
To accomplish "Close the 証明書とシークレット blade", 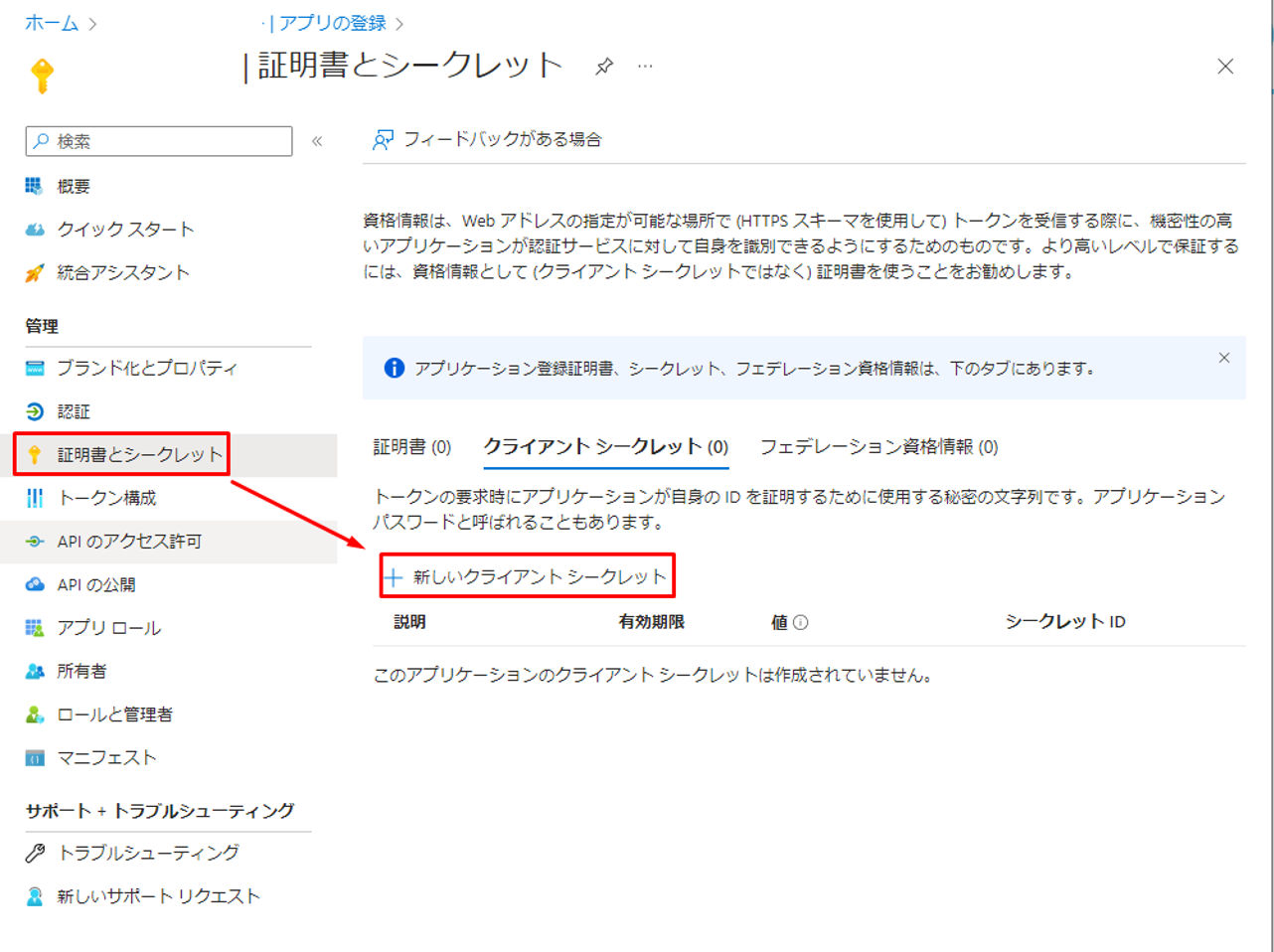I will 1225,67.
